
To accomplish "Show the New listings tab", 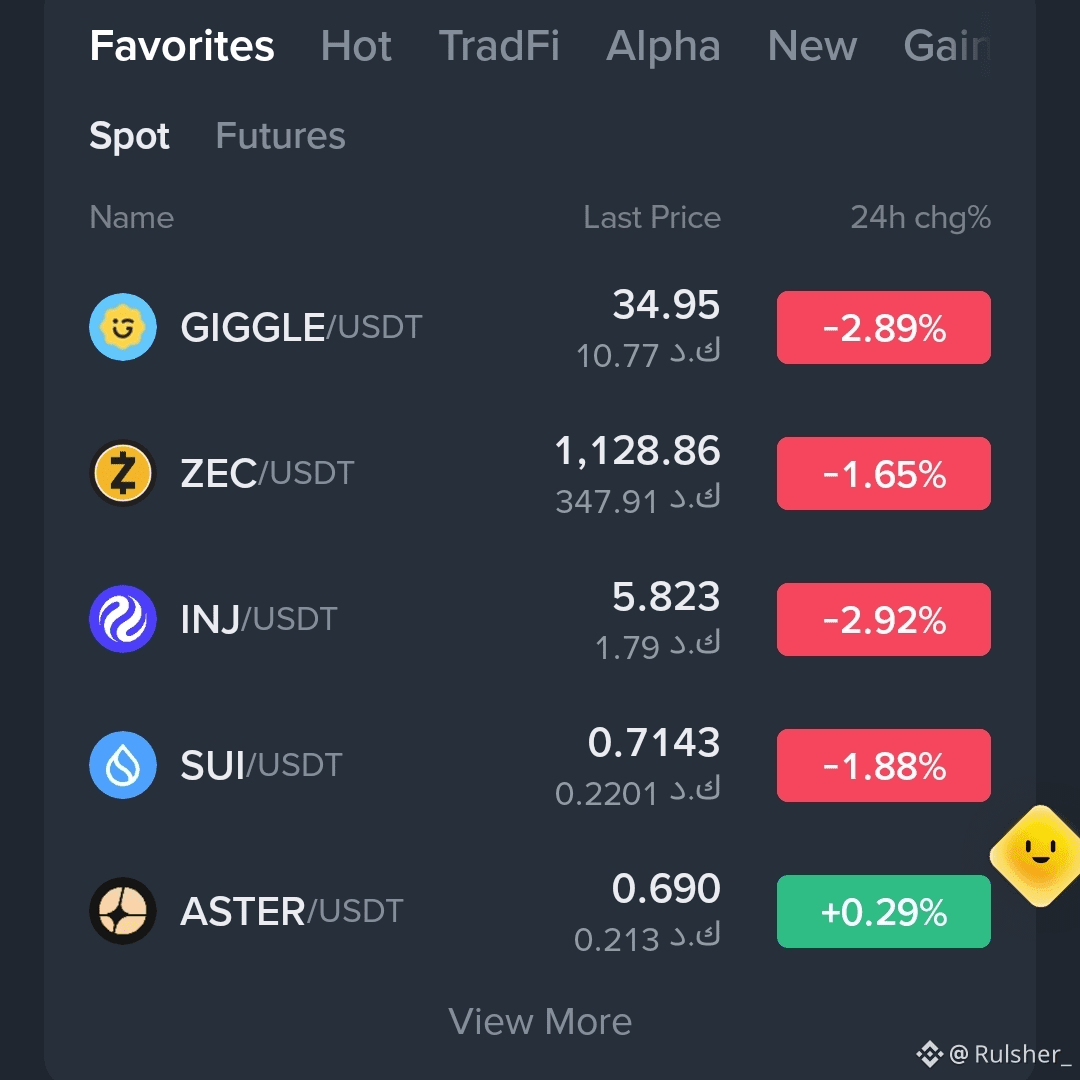I will click(x=812, y=46).
